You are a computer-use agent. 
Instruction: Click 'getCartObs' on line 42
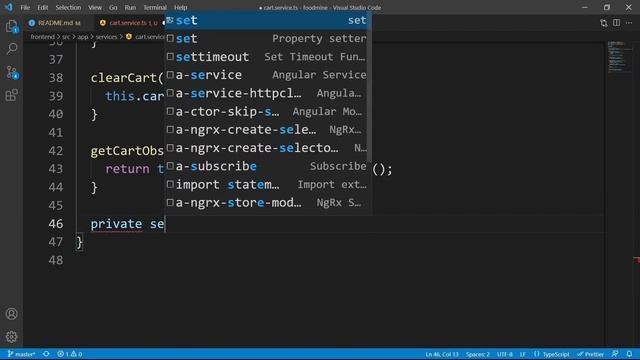(127, 151)
